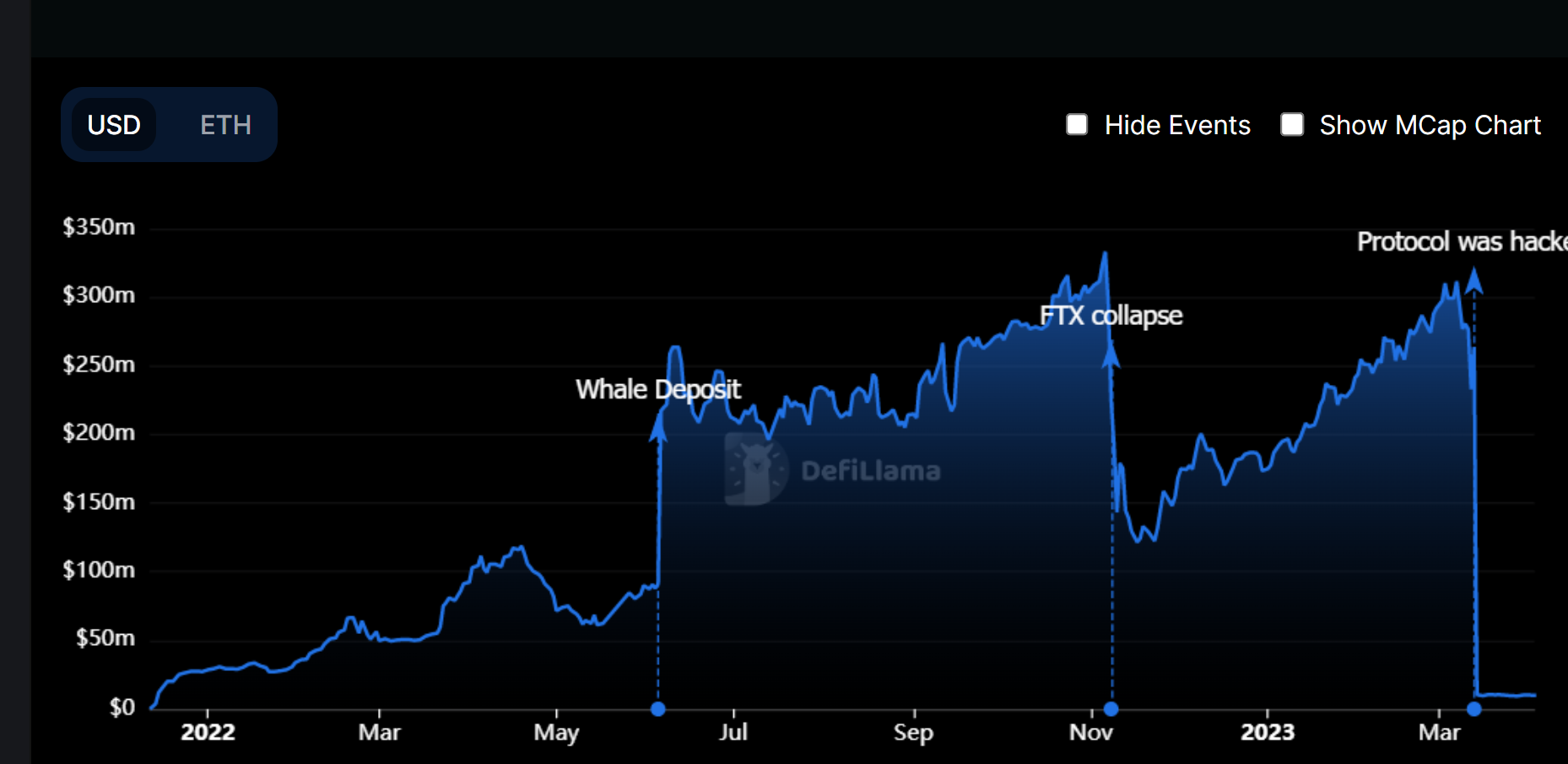Switch chart denomination to ETH
1568x764 pixels.
pos(225,125)
